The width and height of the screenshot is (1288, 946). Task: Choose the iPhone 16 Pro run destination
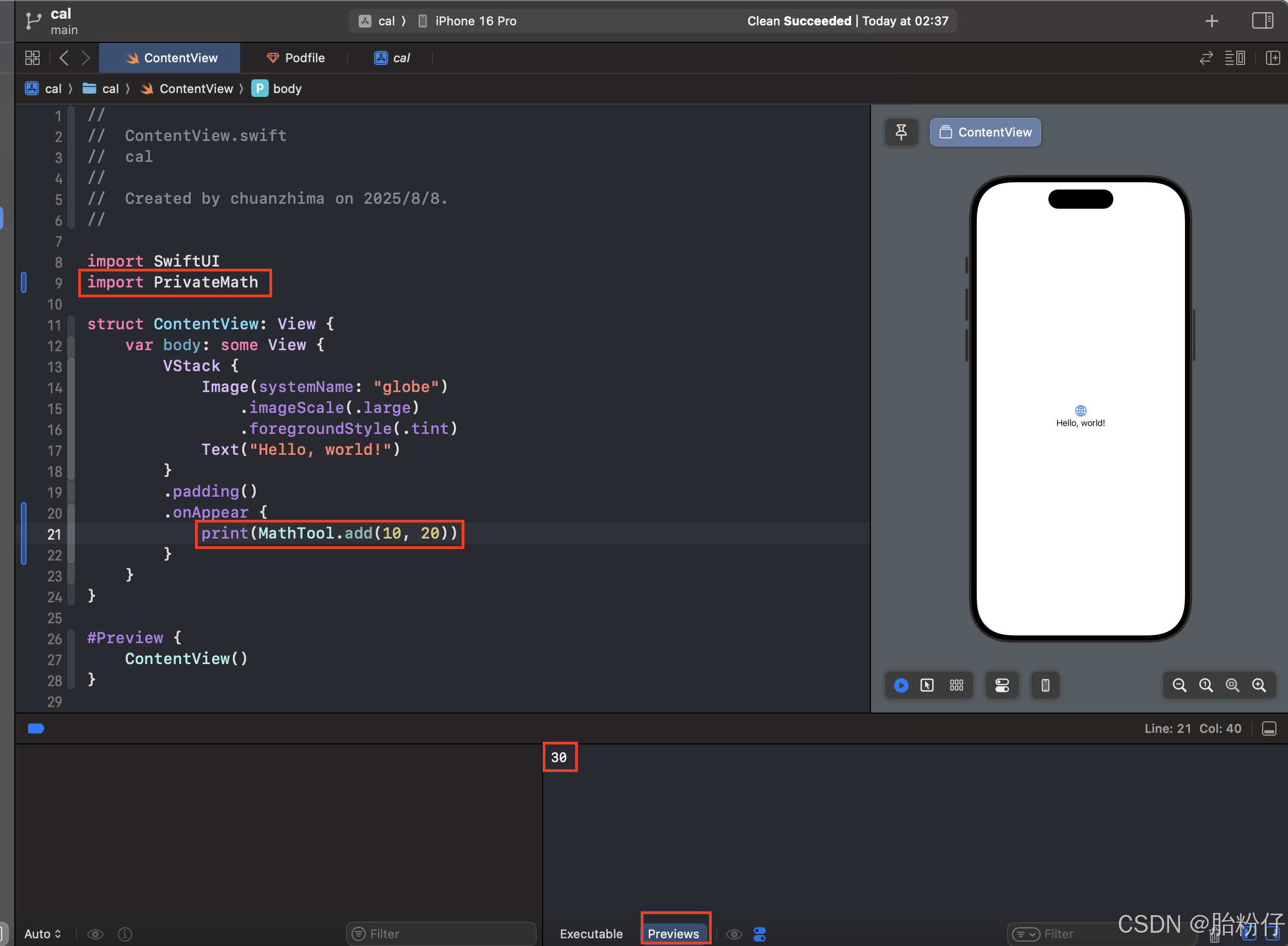(468, 21)
